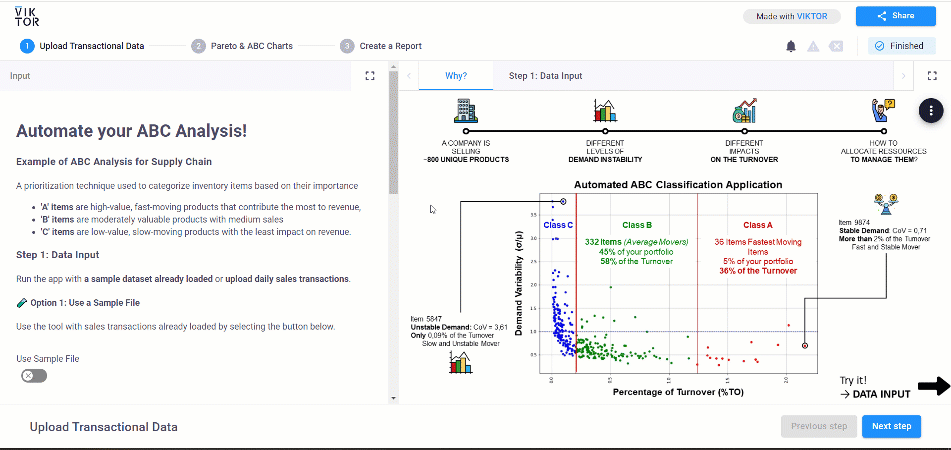The width and height of the screenshot is (951, 450).
Task: Click the warning triangle icon
Action: (x=814, y=46)
